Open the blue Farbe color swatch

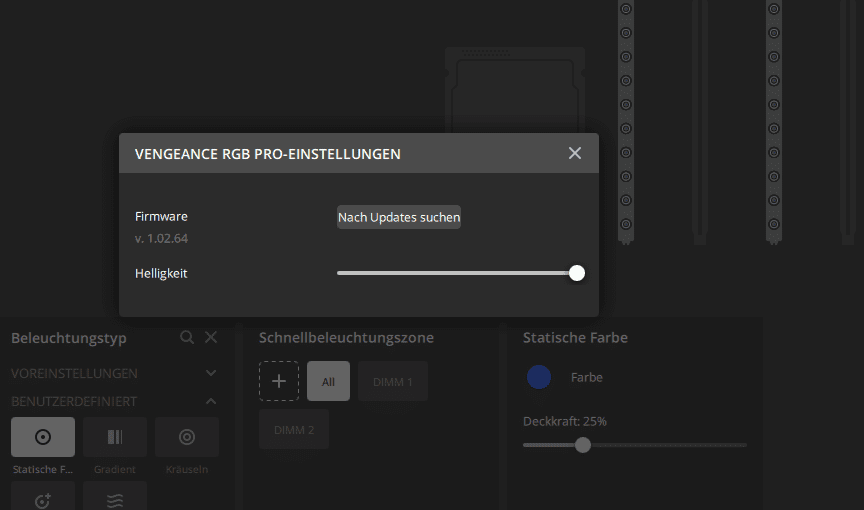[539, 377]
